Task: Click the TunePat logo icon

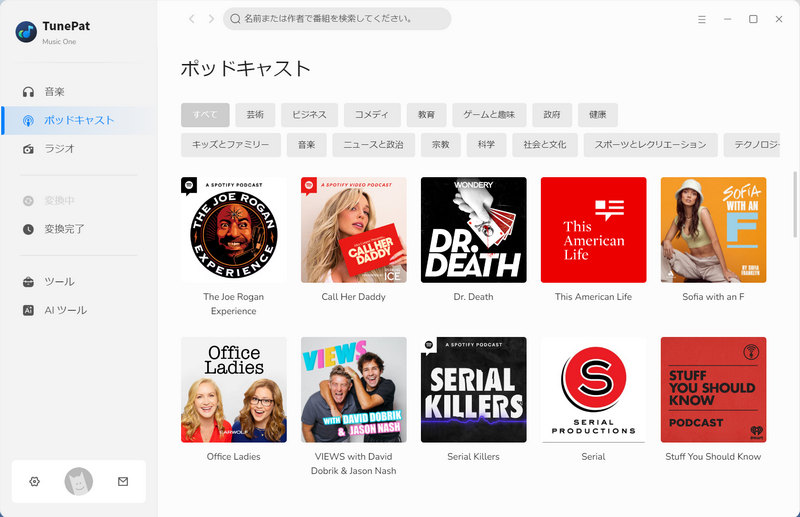Action: 26,32
